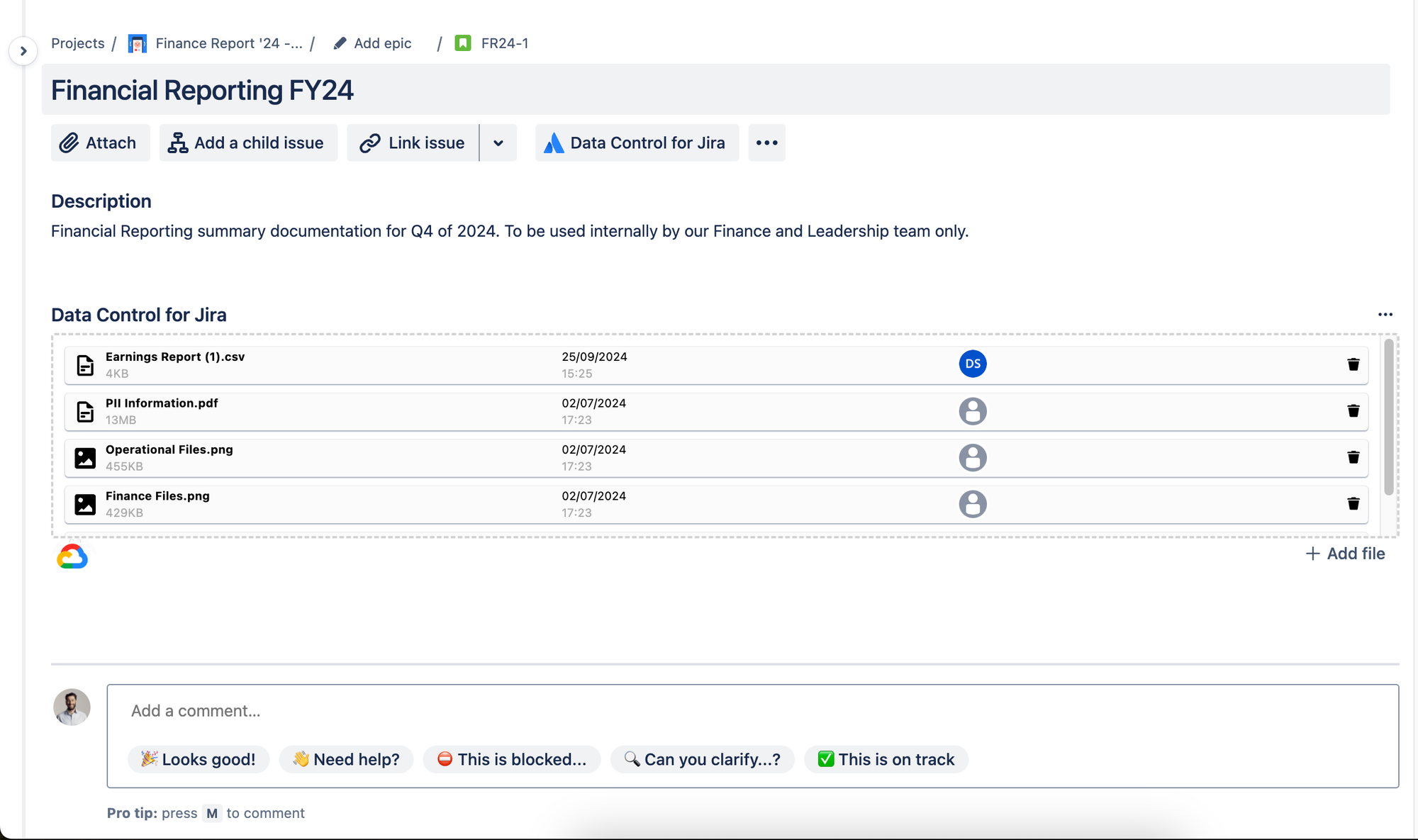The width and height of the screenshot is (1418, 840).
Task: Click the Google Cloud storage icon
Action: (72, 557)
